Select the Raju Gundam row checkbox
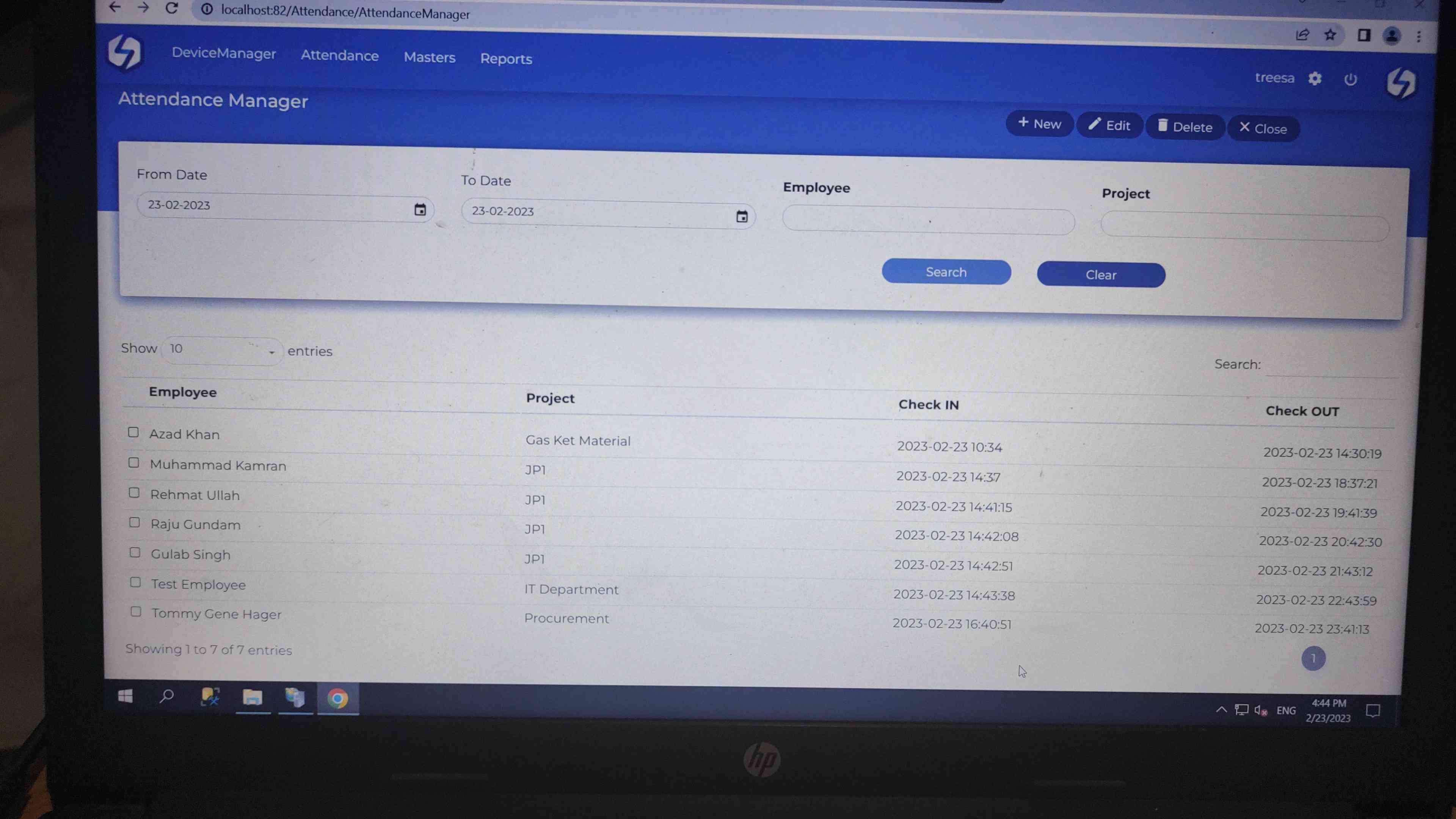Image resolution: width=1456 pixels, height=819 pixels. (x=135, y=522)
